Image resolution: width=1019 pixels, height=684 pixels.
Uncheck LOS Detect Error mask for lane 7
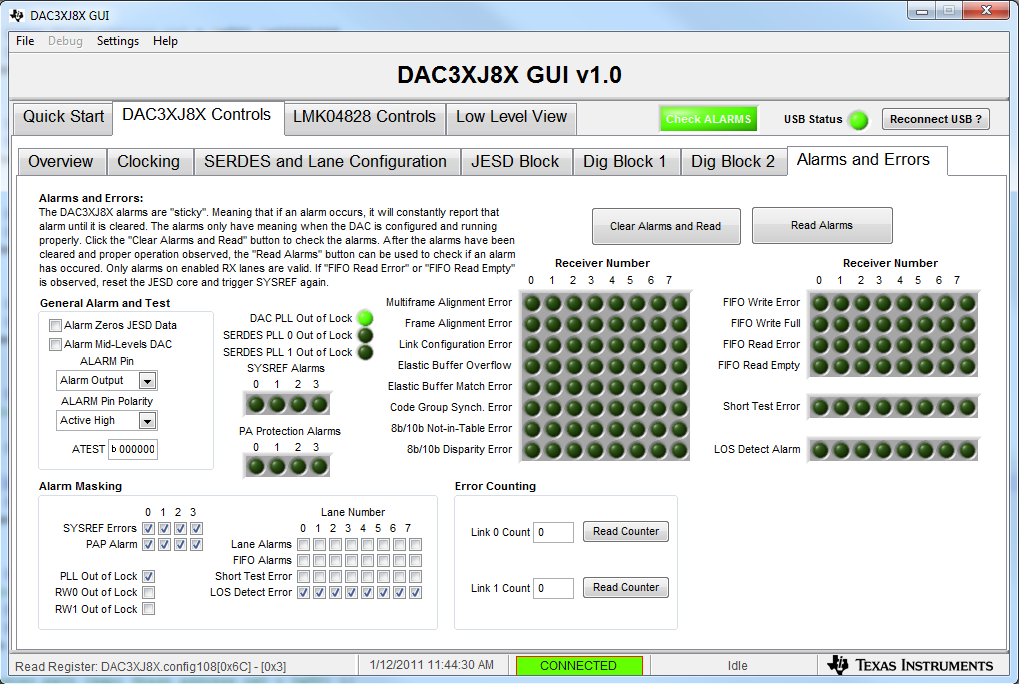[x=415, y=592]
